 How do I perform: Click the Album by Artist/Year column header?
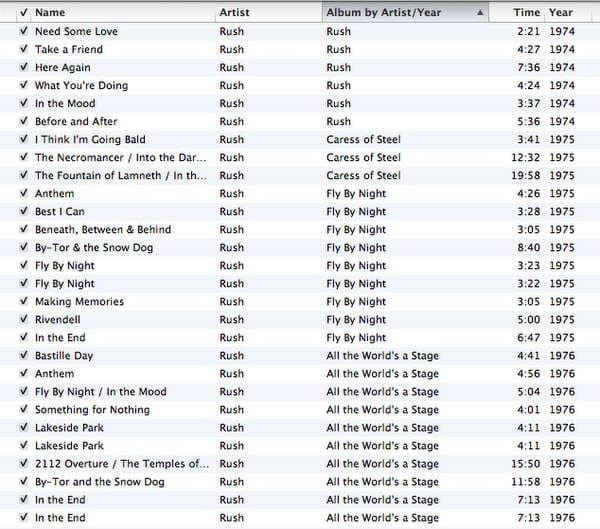[405, 12]
